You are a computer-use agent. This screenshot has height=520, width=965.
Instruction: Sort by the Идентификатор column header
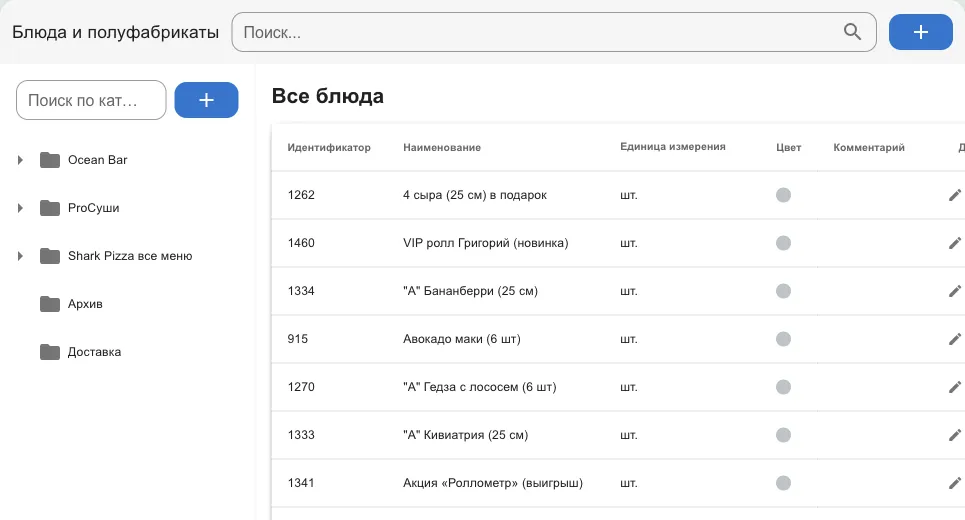coord(329,148)
